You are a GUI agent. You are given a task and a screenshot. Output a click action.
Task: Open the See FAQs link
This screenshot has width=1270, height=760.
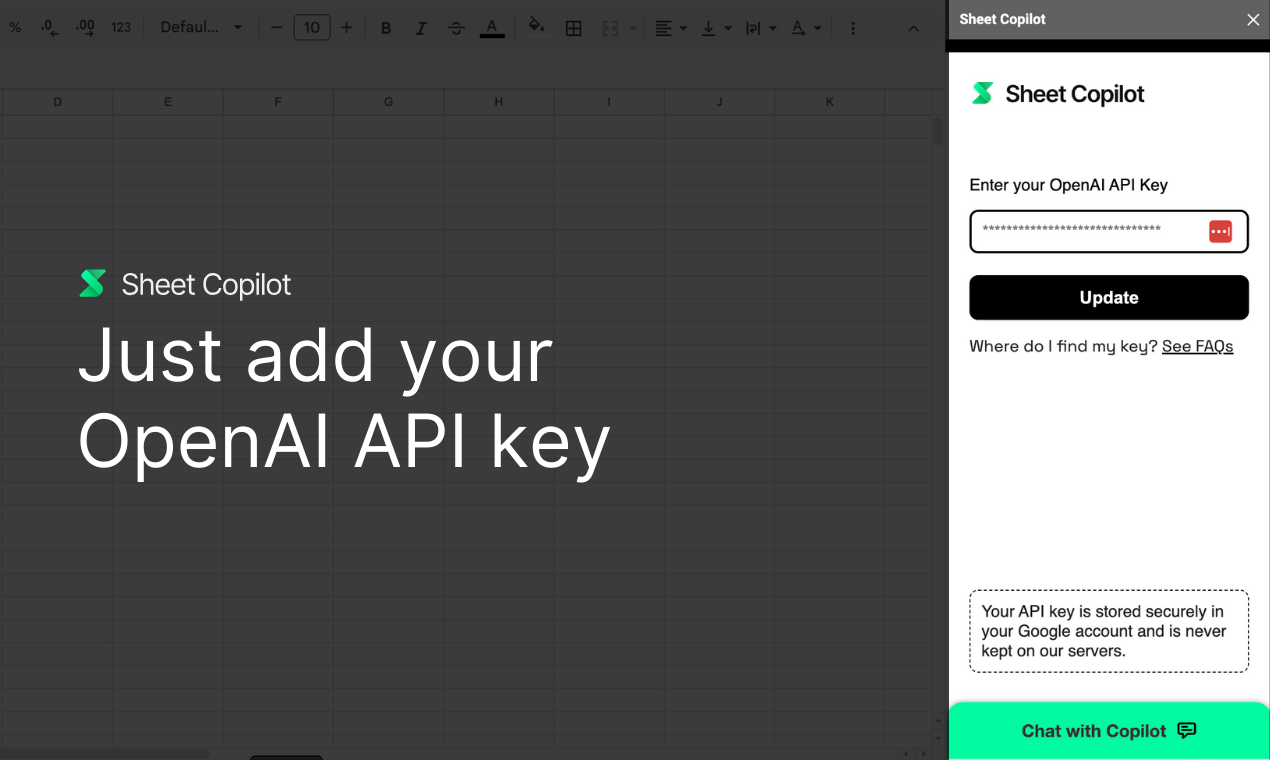point(1197,346)
